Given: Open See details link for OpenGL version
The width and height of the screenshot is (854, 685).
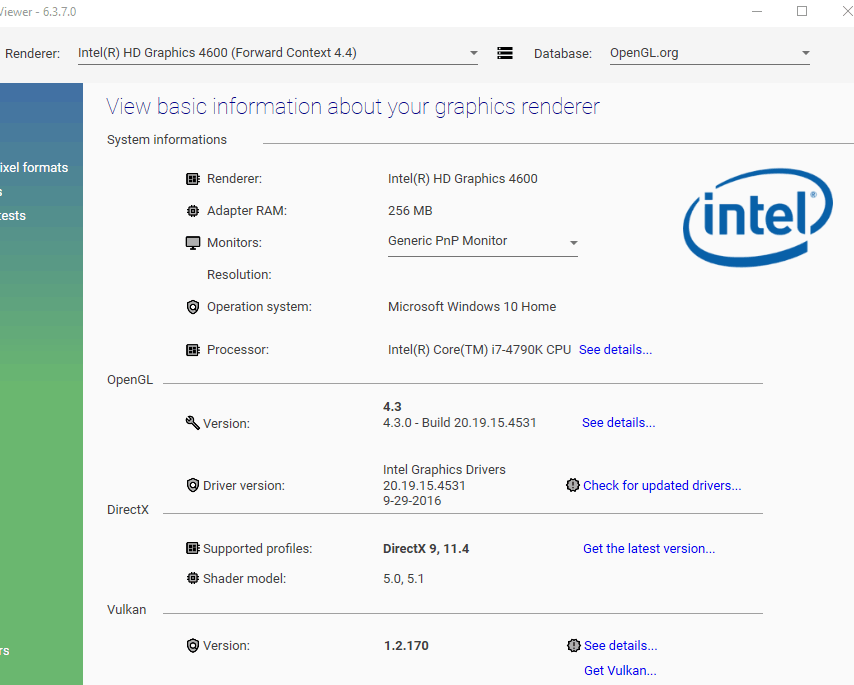Looking at the screenshot, I should (618, 423).
